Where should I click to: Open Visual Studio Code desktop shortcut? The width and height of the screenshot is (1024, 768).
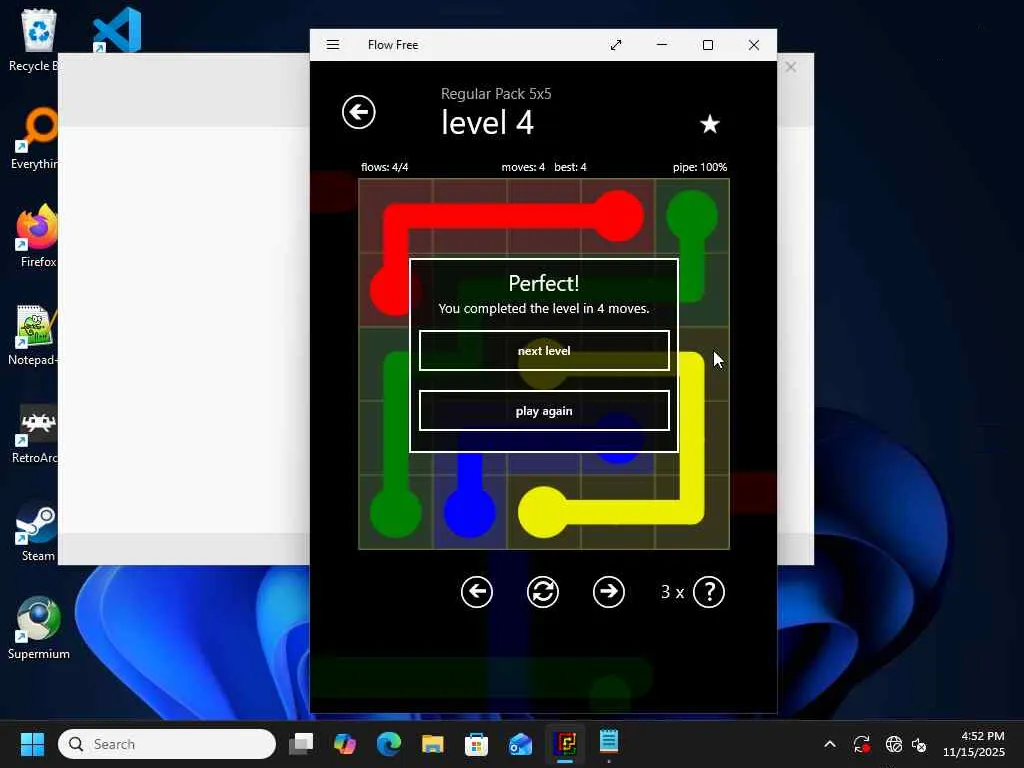tap(117, 30)
